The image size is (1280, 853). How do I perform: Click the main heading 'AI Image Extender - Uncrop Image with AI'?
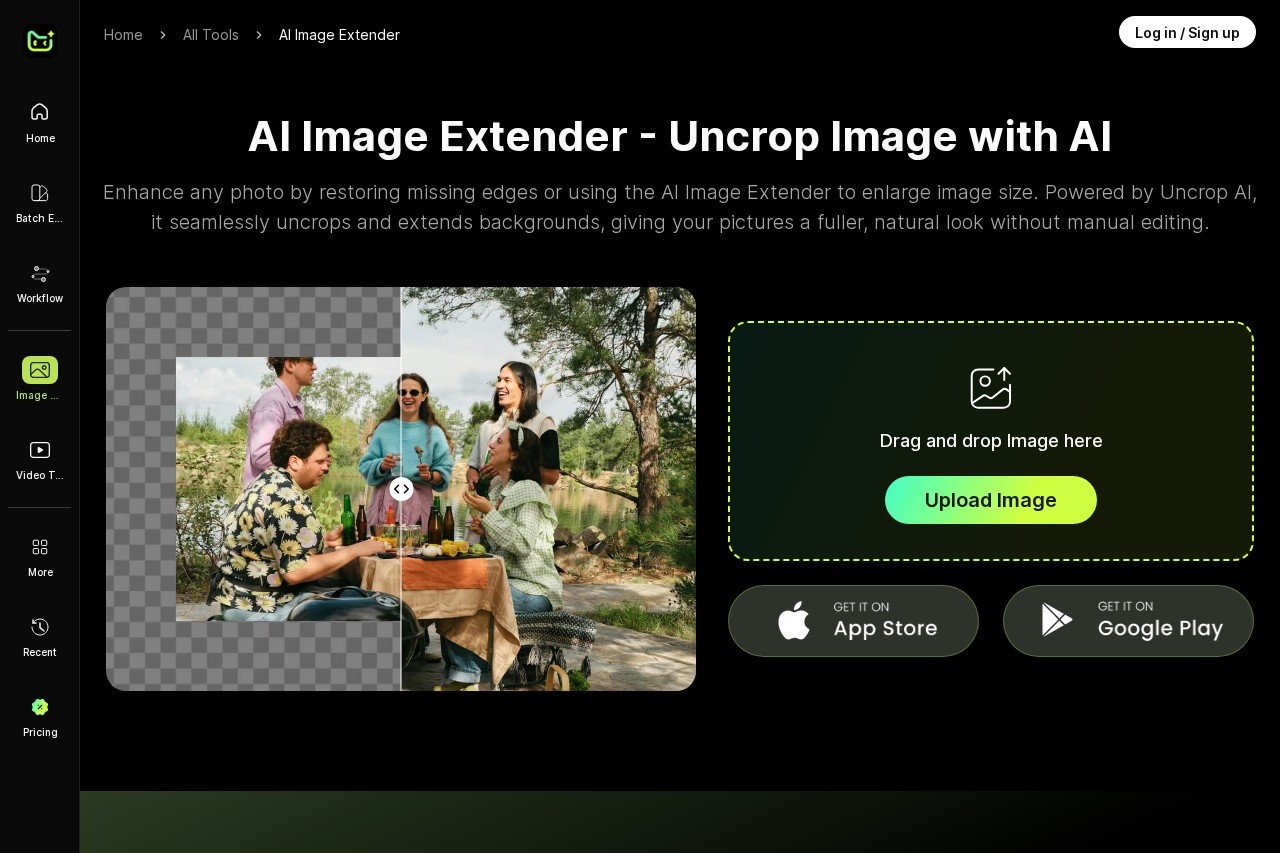(680, 136)
